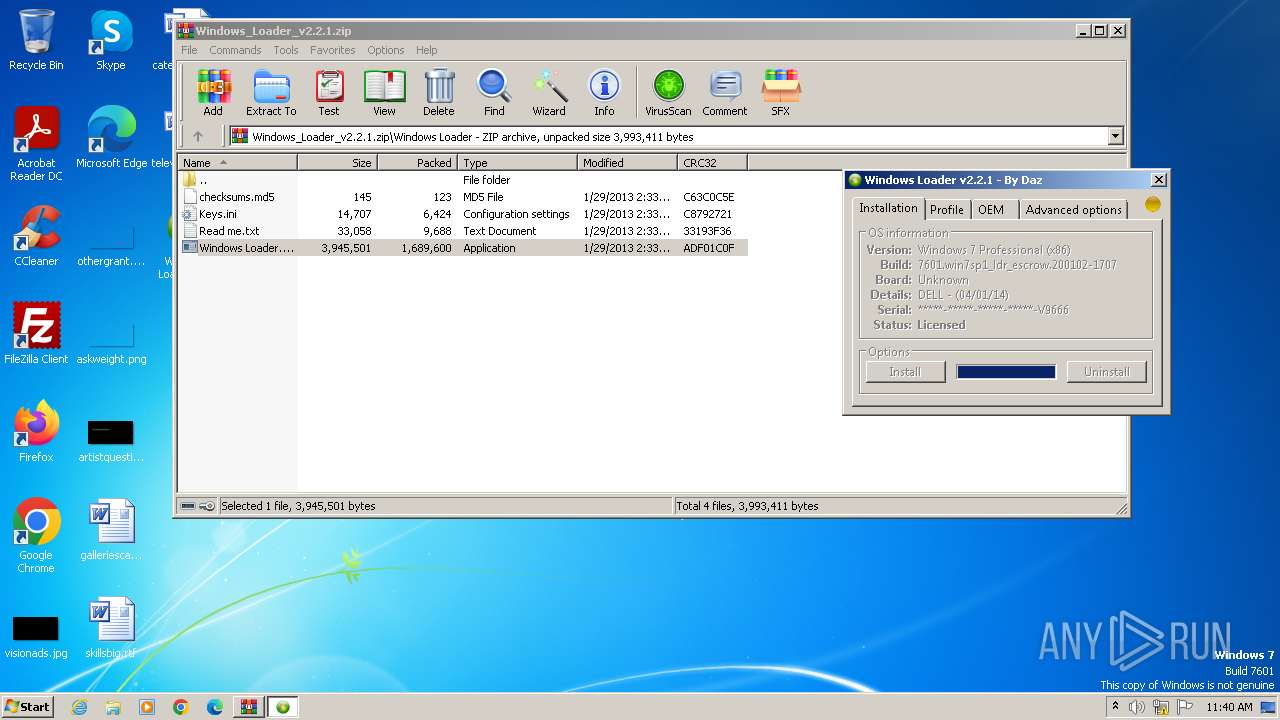The image size is (1280, 720).
Task: Open Internet Explorer from taskbar
Action: point(79,707)
